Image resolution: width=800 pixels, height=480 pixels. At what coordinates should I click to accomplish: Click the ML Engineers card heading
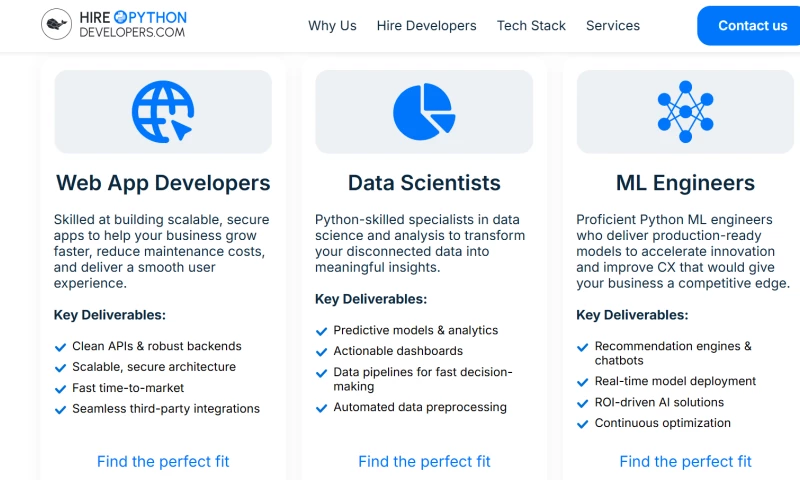(685, 183)
